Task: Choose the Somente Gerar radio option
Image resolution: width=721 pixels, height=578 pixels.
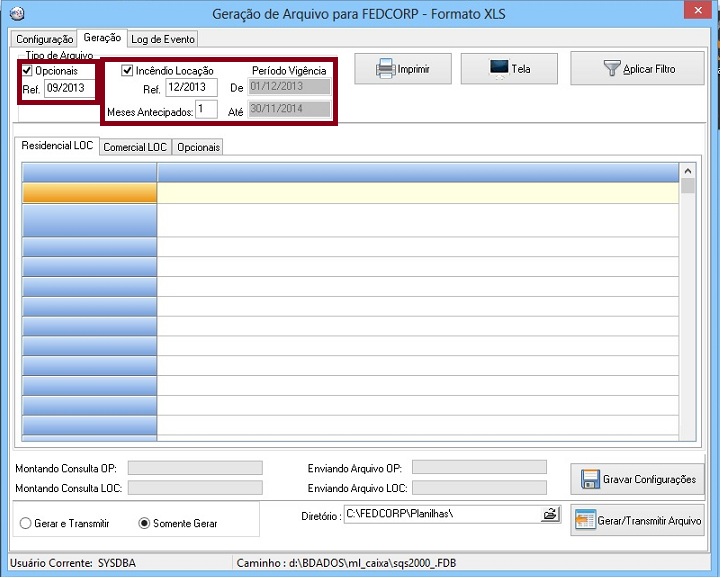Action: pyautogui.click(x=144, y=523)
